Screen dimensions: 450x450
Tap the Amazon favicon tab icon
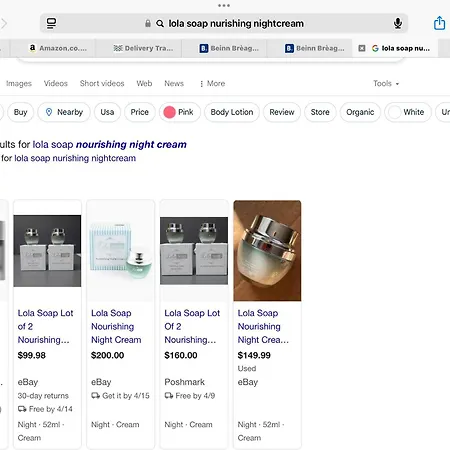point(32,48)
